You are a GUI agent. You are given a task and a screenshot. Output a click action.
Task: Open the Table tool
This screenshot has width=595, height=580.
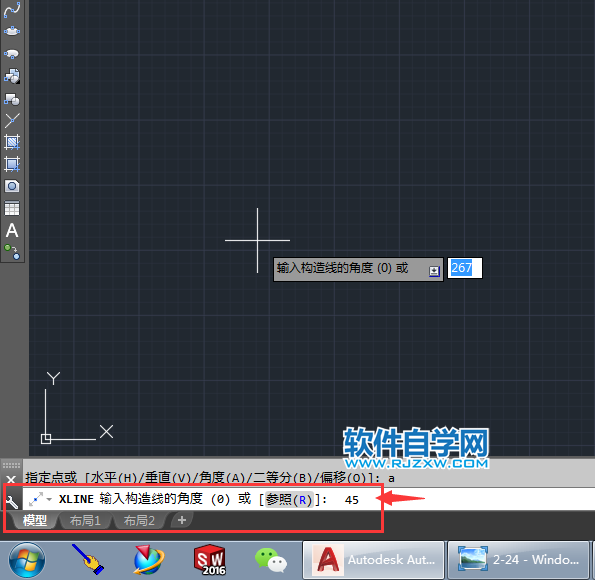[12, 208]
